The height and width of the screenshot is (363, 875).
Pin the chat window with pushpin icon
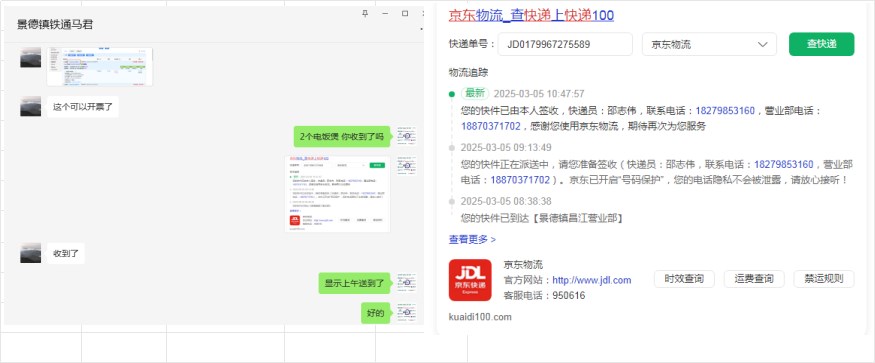click(365, 13)
